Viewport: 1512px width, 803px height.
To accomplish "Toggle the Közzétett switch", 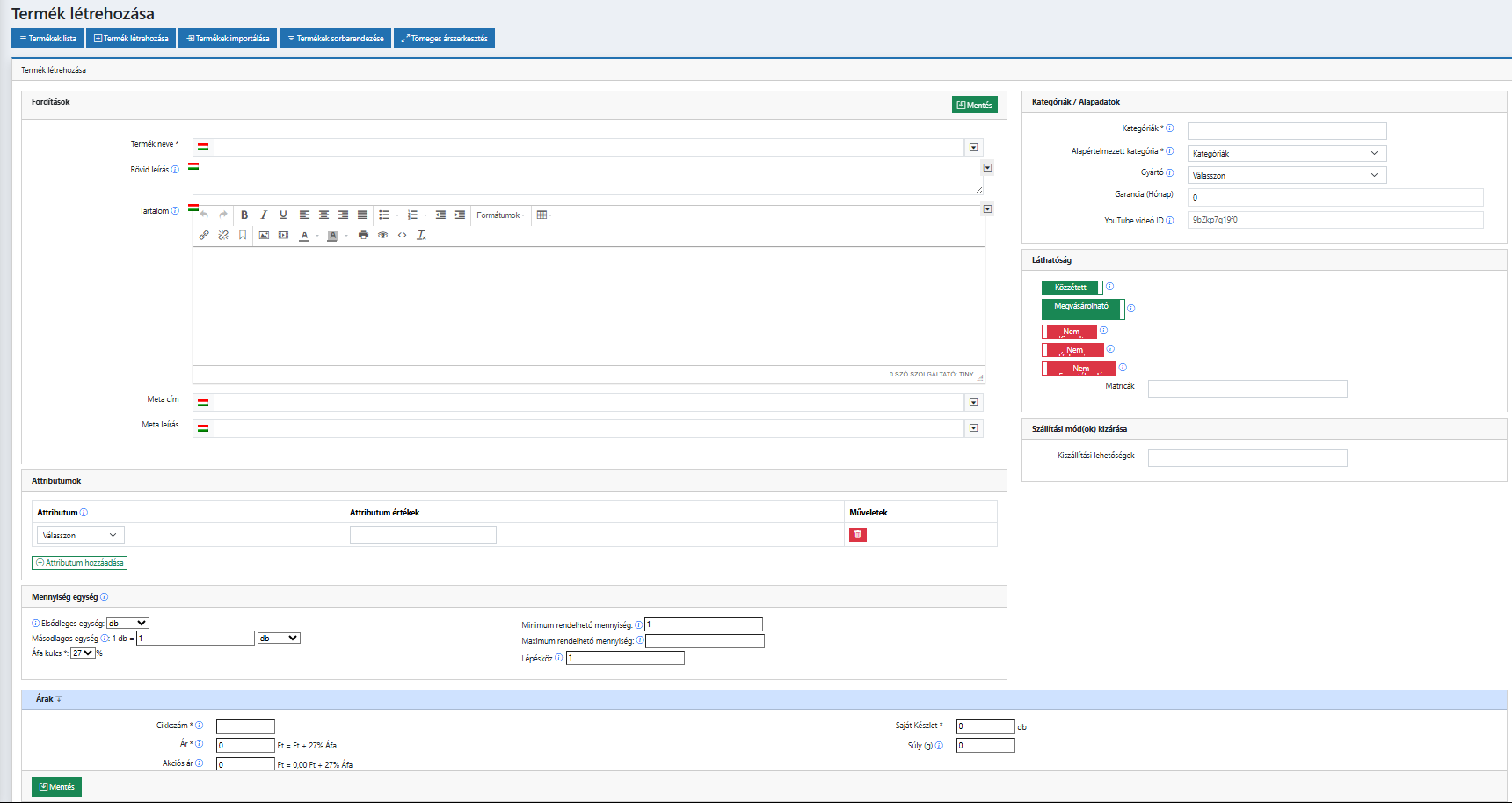I will click(x=1072, y=288).
